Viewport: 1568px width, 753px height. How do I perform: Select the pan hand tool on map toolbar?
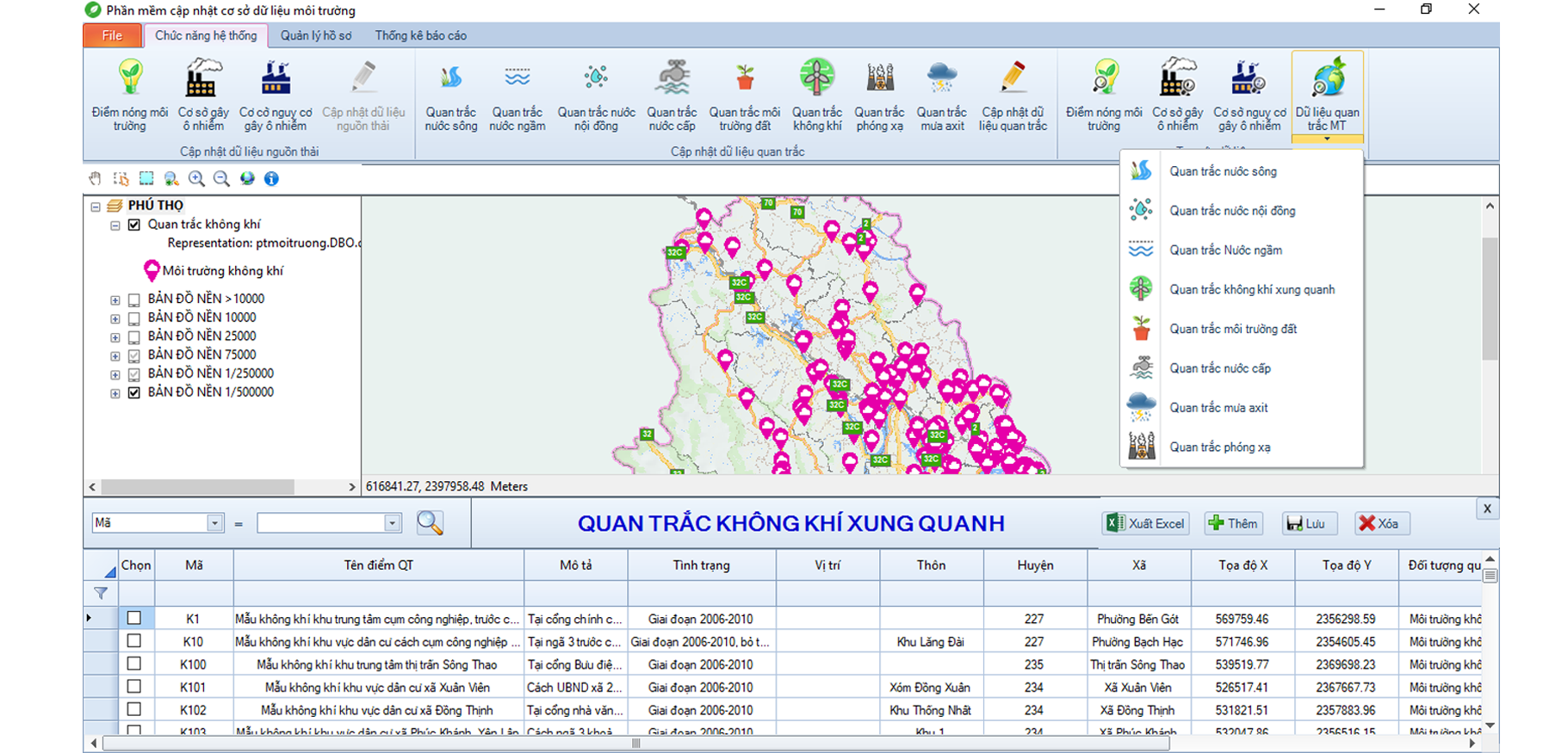(x=96, y=179)
